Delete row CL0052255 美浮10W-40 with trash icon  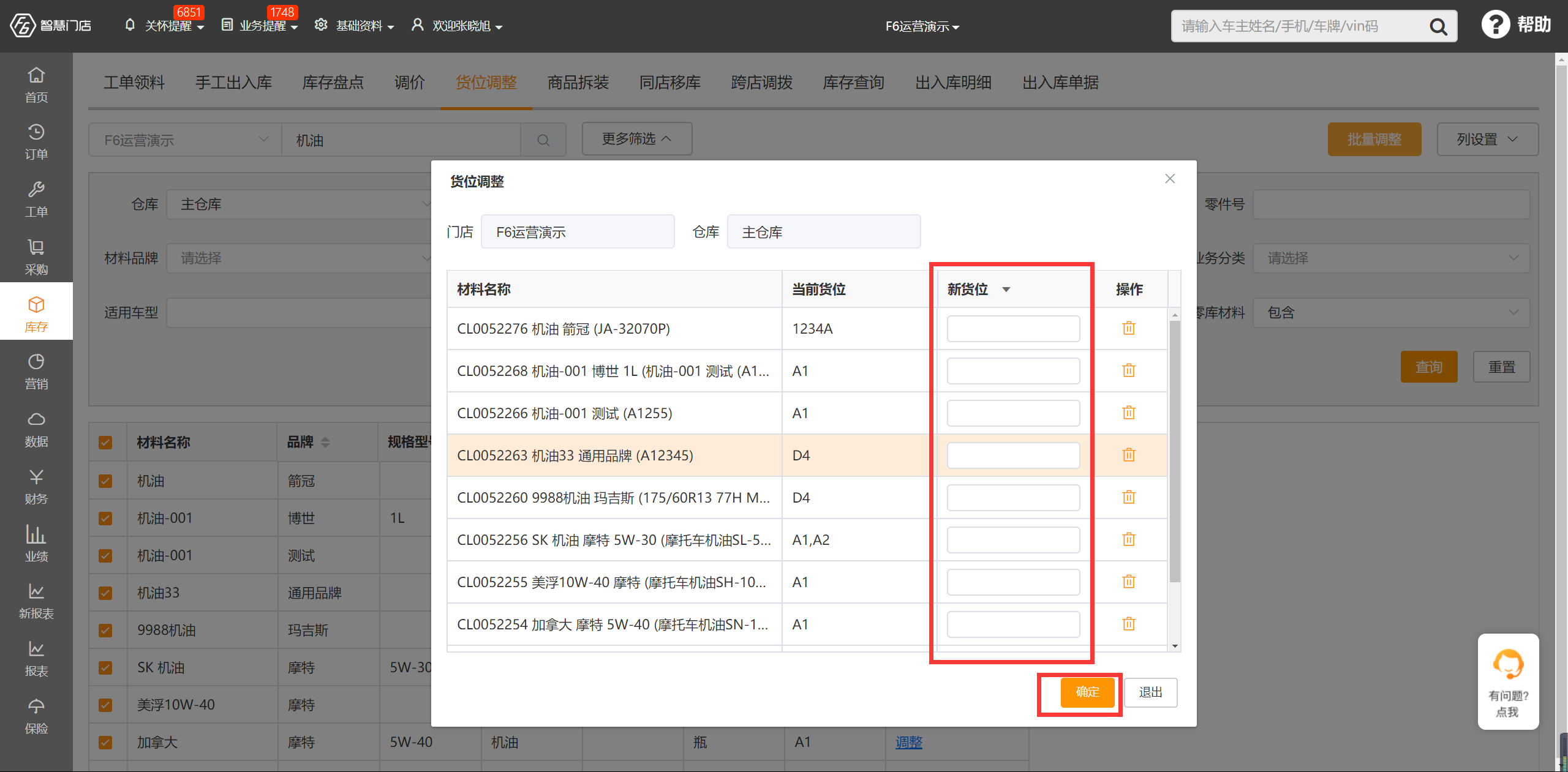pyautogui.click(x=1129, y=582)
